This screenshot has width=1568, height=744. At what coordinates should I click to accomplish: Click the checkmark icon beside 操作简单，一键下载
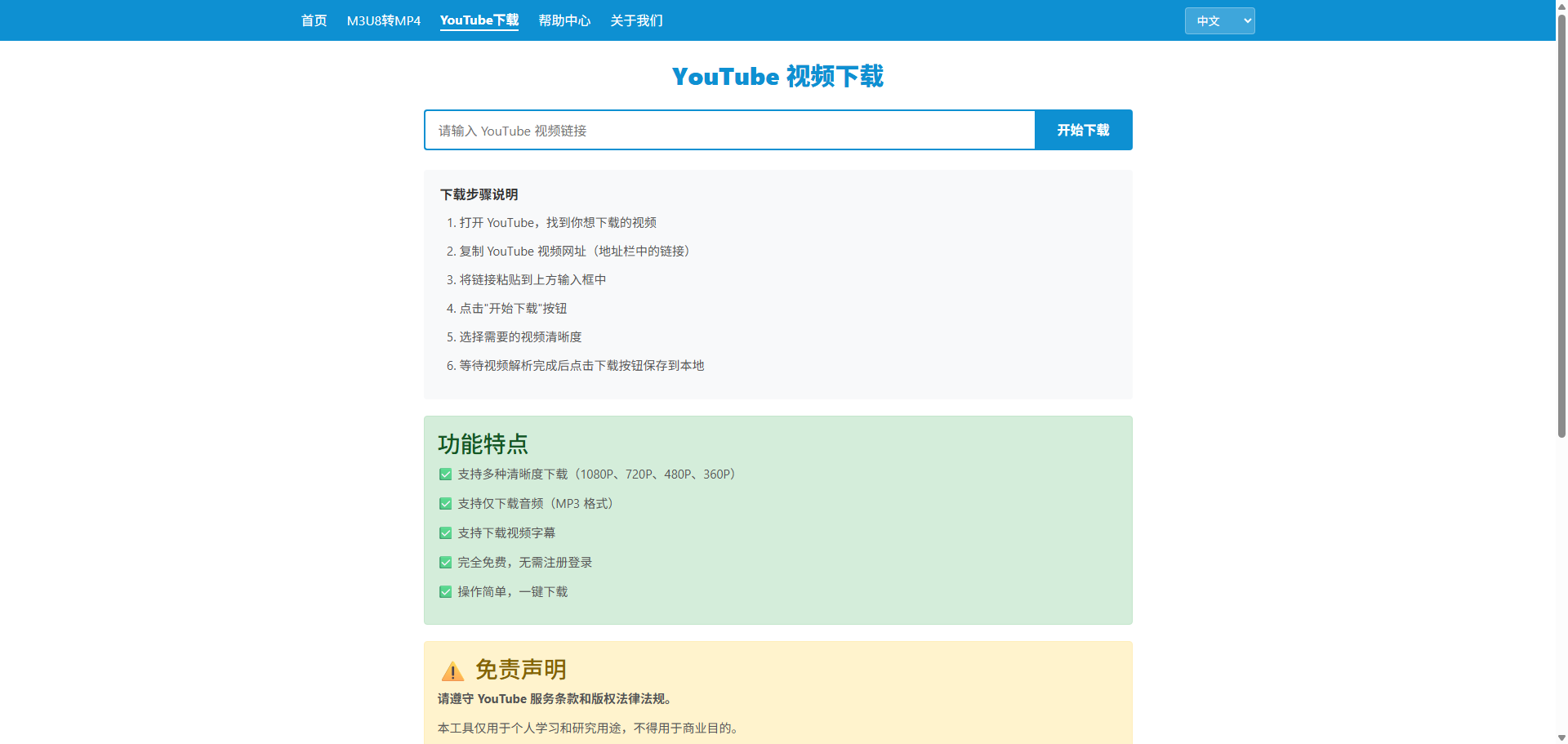coord(445,591)
